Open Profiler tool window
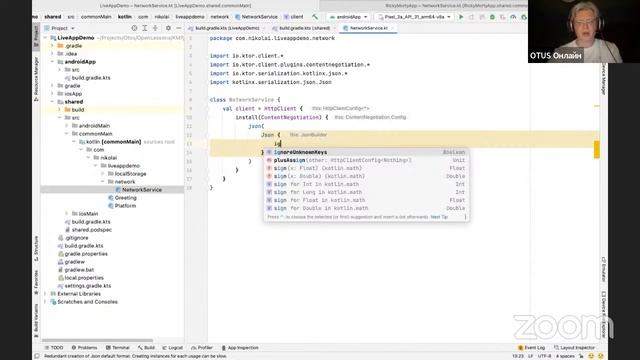The height and width of the screenshot is (360, 640). [202, 348]
